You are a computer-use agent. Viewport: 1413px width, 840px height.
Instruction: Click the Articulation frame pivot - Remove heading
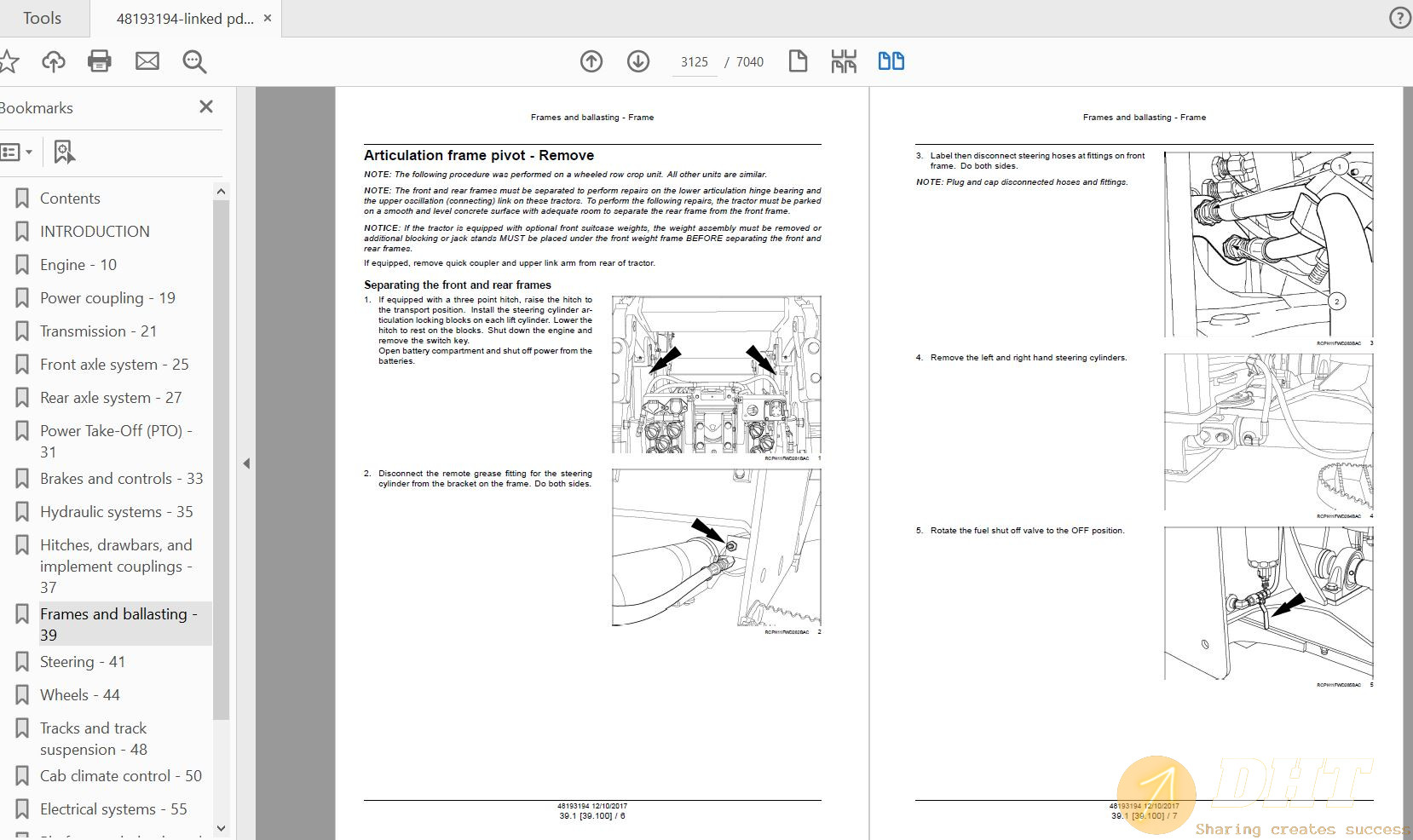point(479,155)
